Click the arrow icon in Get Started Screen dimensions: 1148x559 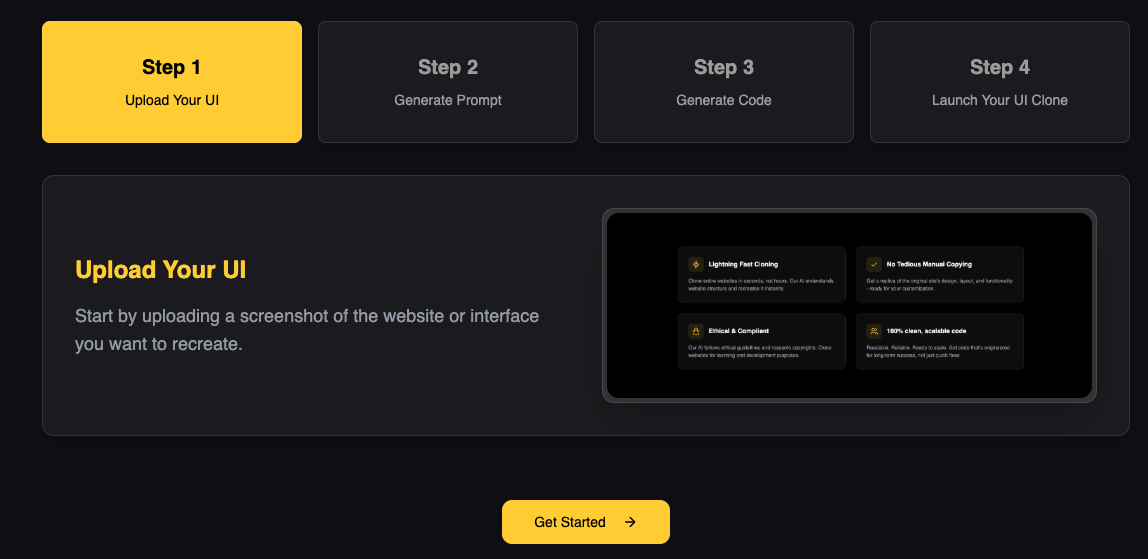[x=630, y=522]
